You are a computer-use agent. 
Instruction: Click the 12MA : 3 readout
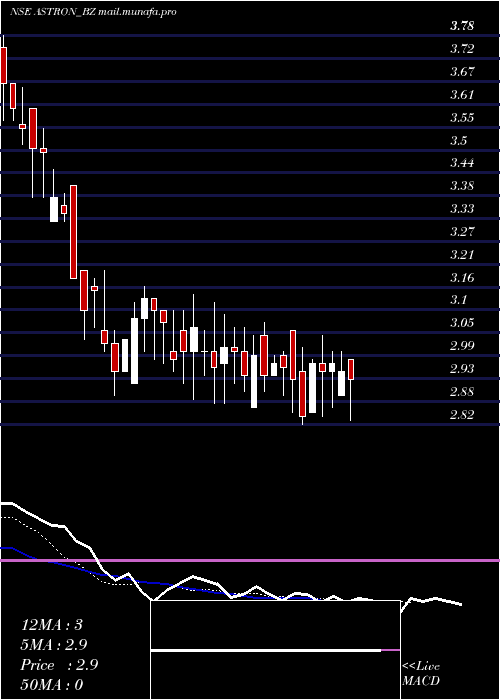coord(52,625)
